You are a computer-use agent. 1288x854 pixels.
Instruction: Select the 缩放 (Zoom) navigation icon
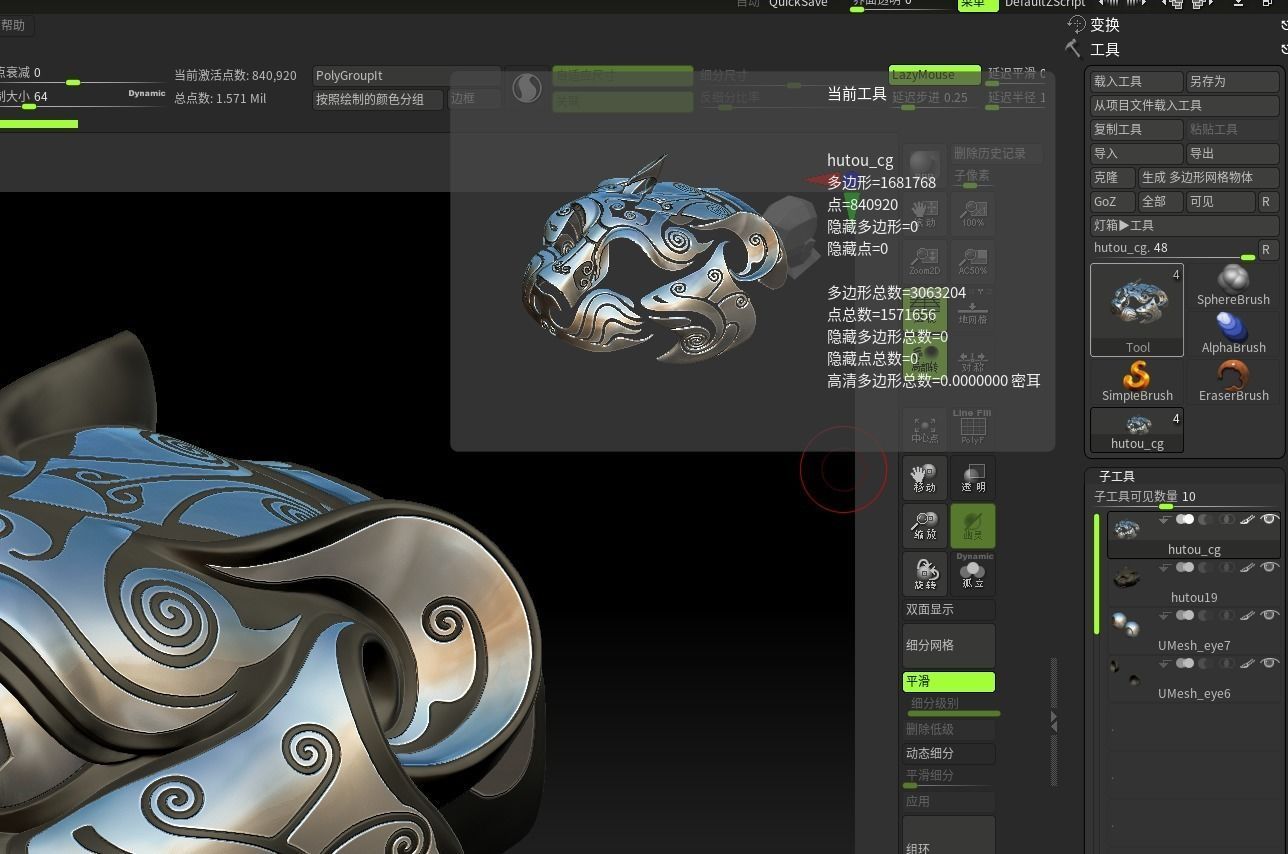(x=924, y=525)
